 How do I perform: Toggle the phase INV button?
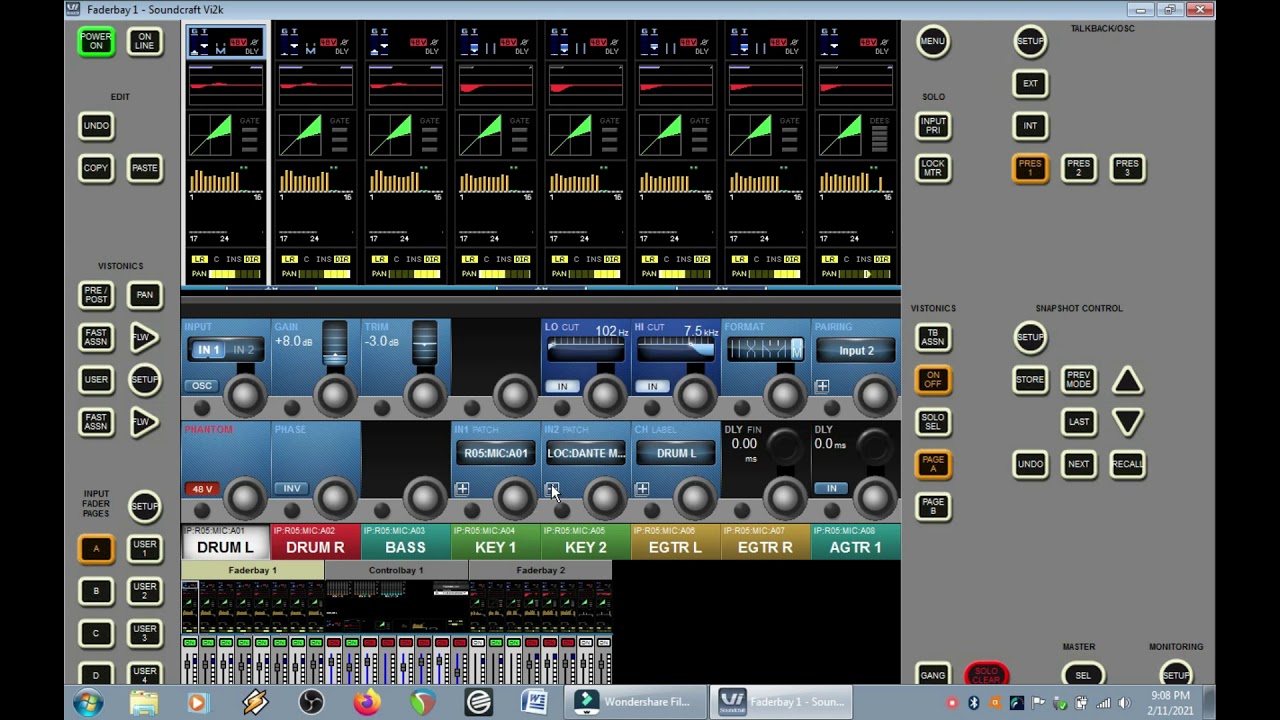coord(291,488)
